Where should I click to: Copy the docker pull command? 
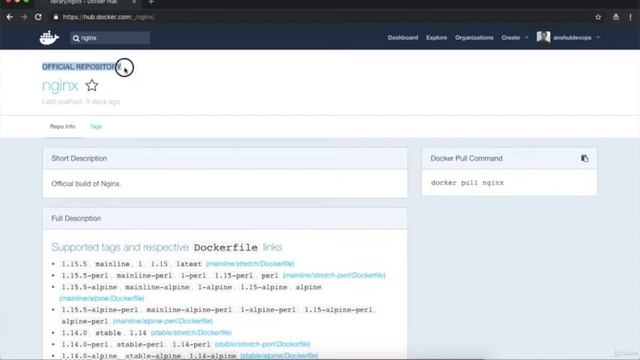coord(584,158)
